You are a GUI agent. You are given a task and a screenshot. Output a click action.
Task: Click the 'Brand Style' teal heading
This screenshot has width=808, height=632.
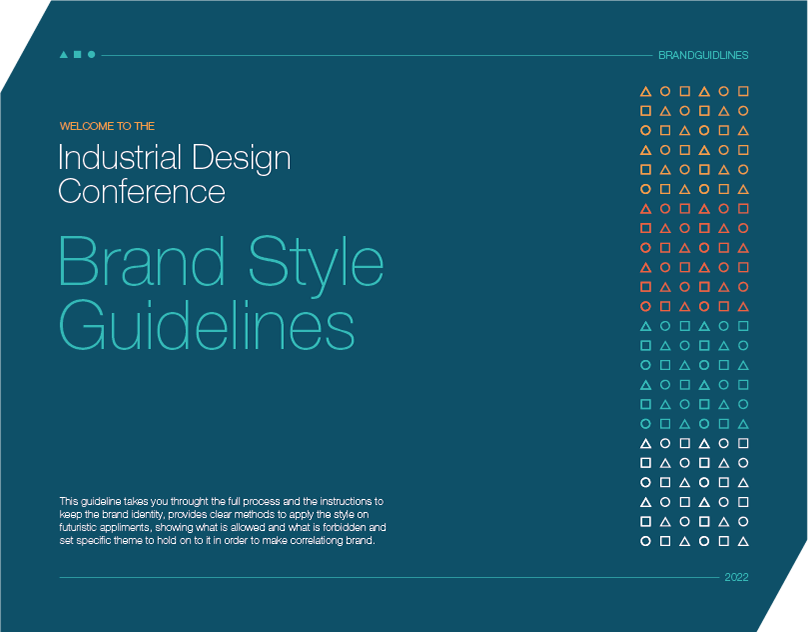[221, 267]
